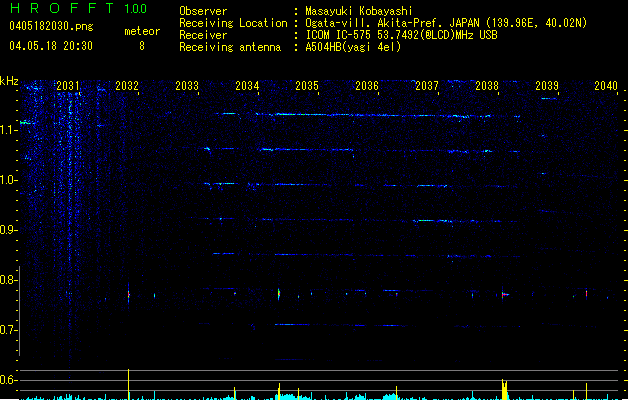
Task: Click the 'Receiving Location' label
Action: 233,23
